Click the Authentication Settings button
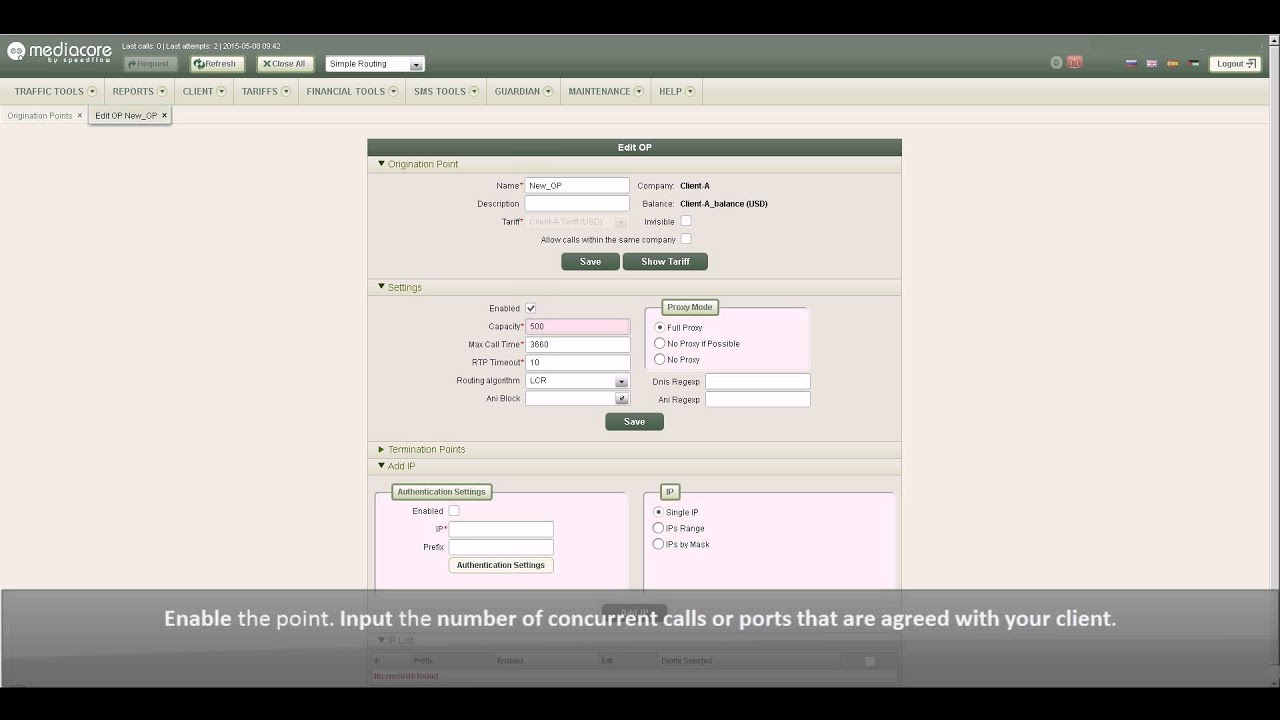 click(x=501, y=565)
